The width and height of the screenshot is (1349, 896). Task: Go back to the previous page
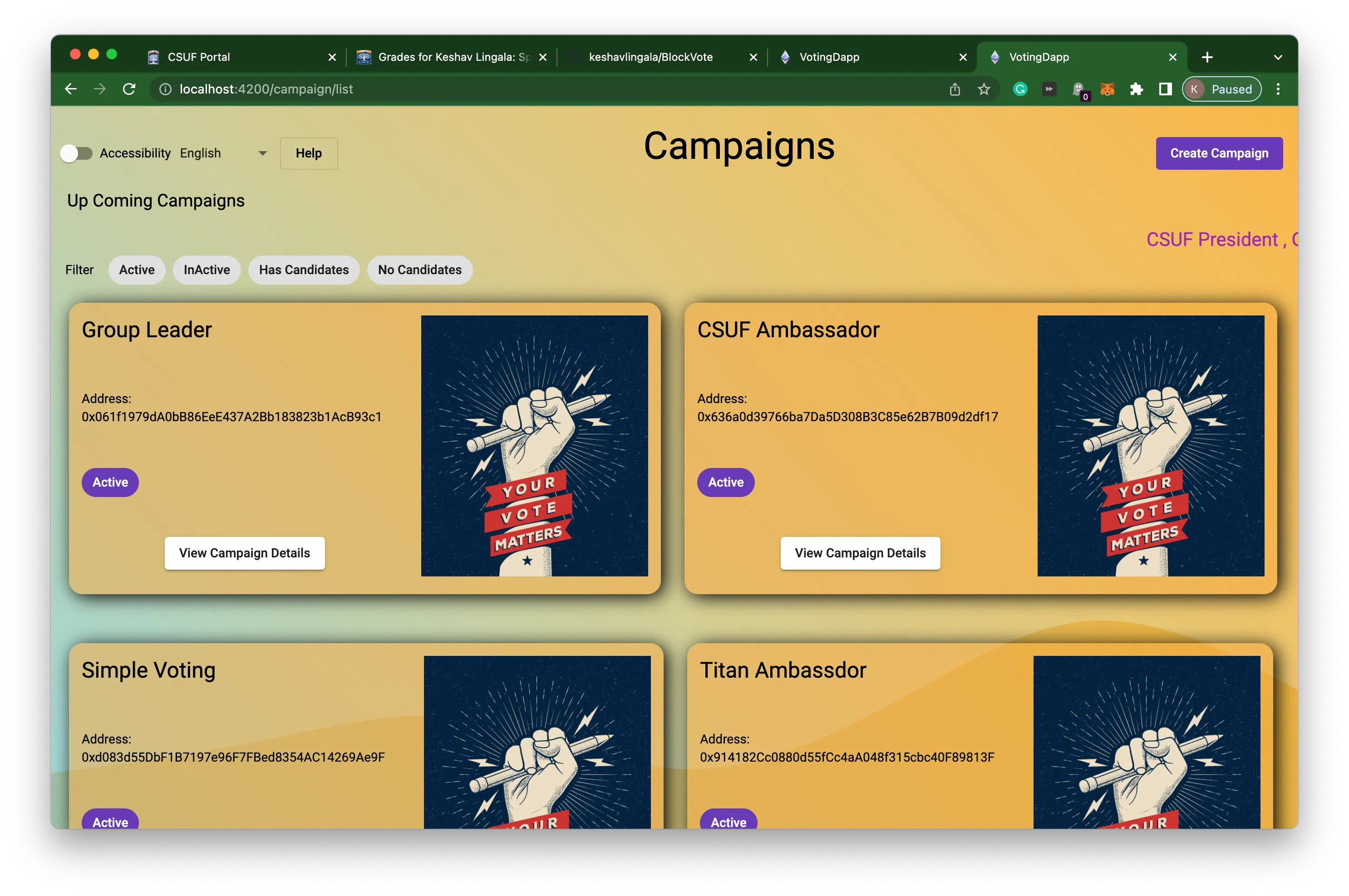pyautogui.click(x=71, y=89)
